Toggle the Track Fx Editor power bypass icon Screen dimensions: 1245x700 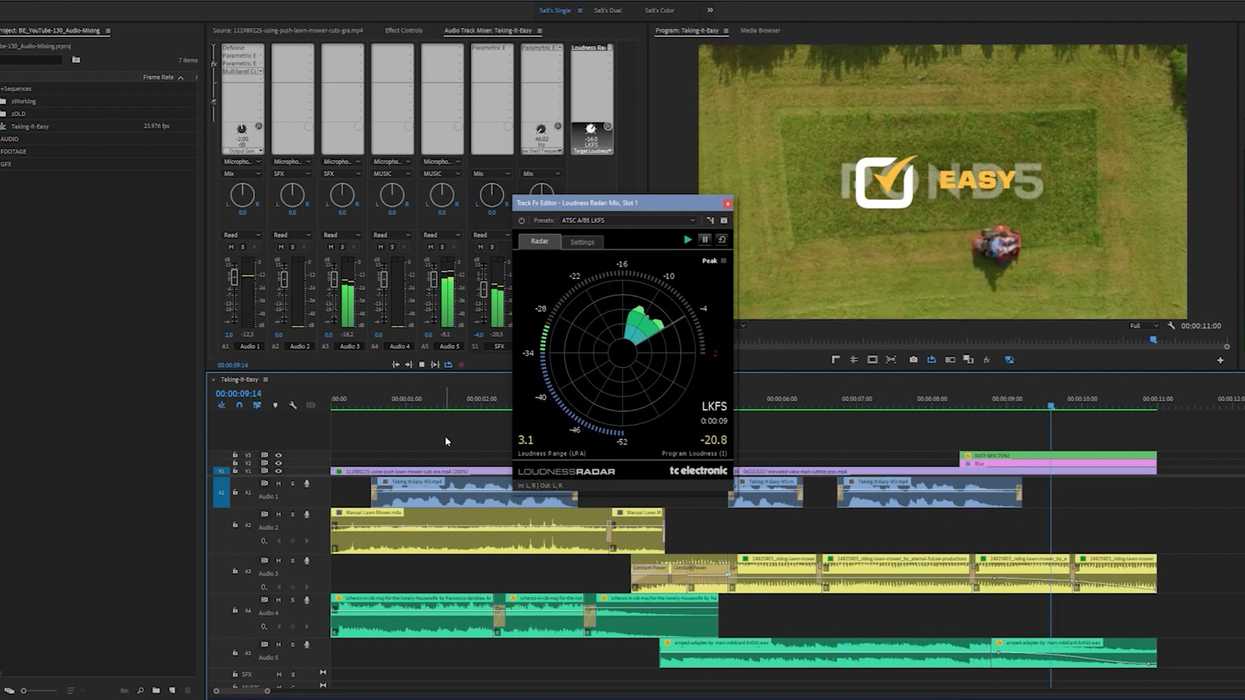tap(521, 220)
